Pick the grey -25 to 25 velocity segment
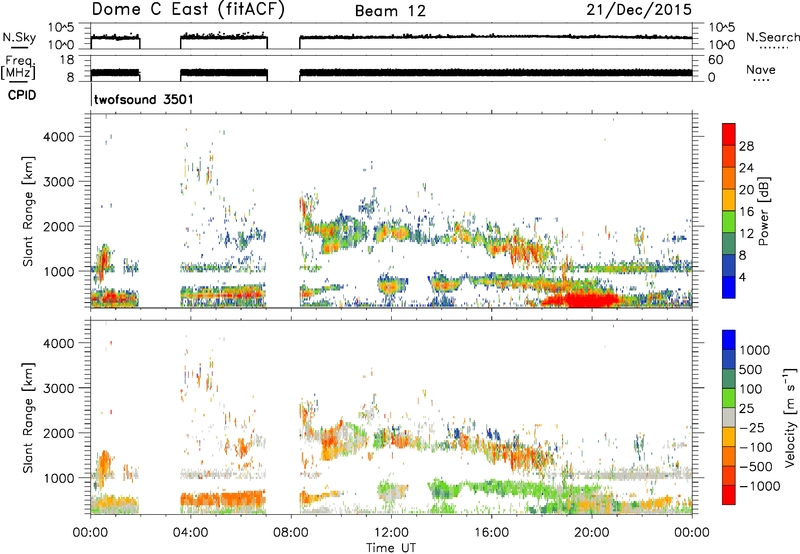The width and height of the screenshot is (800, 554). pyautogui.click(x=729, y=418)
